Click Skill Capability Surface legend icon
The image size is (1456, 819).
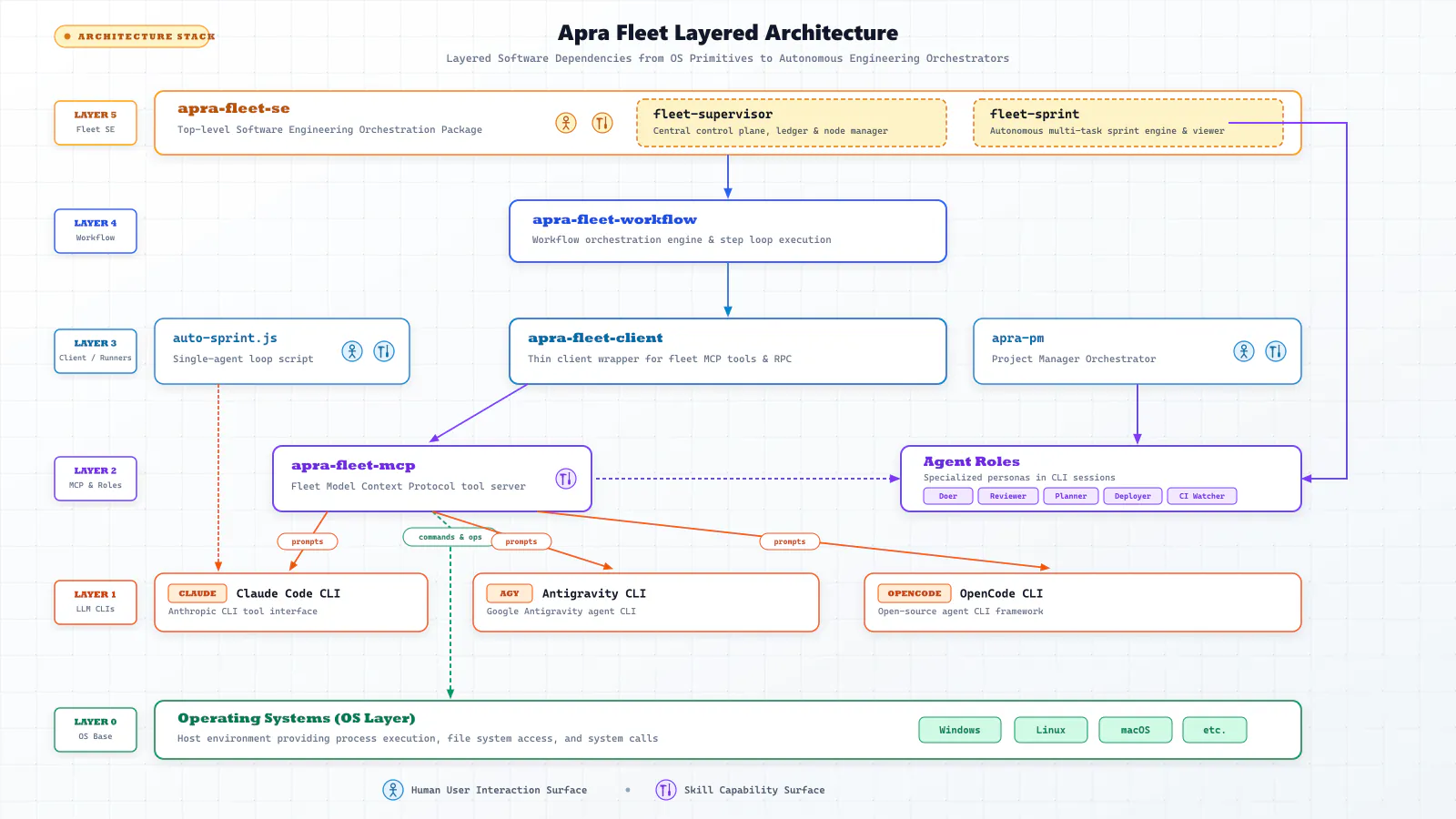point(666,790)
